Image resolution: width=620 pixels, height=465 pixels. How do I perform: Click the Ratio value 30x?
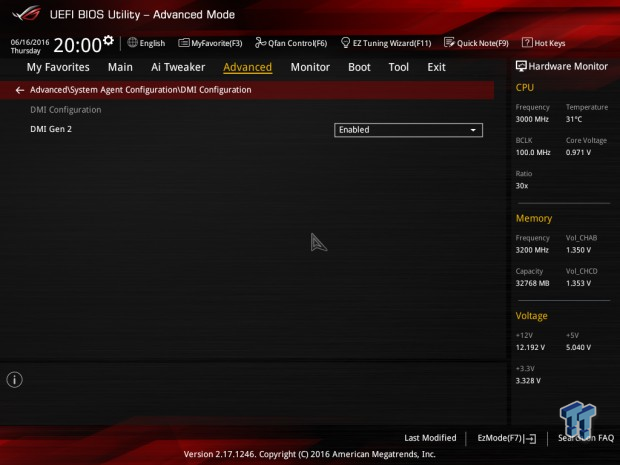coord(522,185)
